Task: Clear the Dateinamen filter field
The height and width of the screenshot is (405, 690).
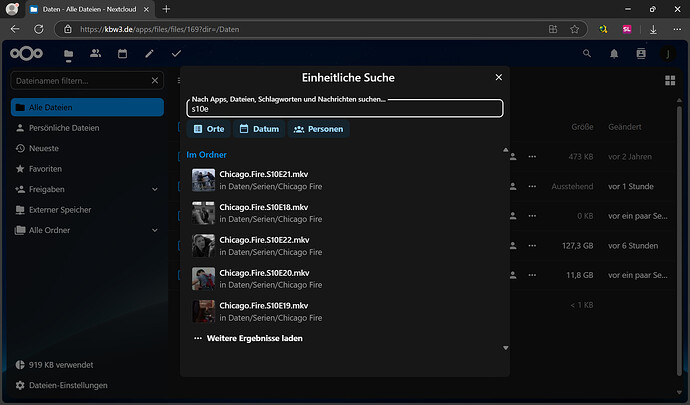Action: coord(154,80)
